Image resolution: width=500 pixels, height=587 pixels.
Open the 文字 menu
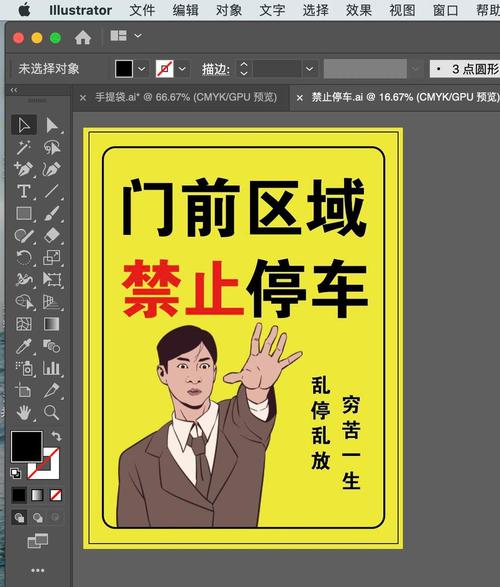click(x=272, y=10)
